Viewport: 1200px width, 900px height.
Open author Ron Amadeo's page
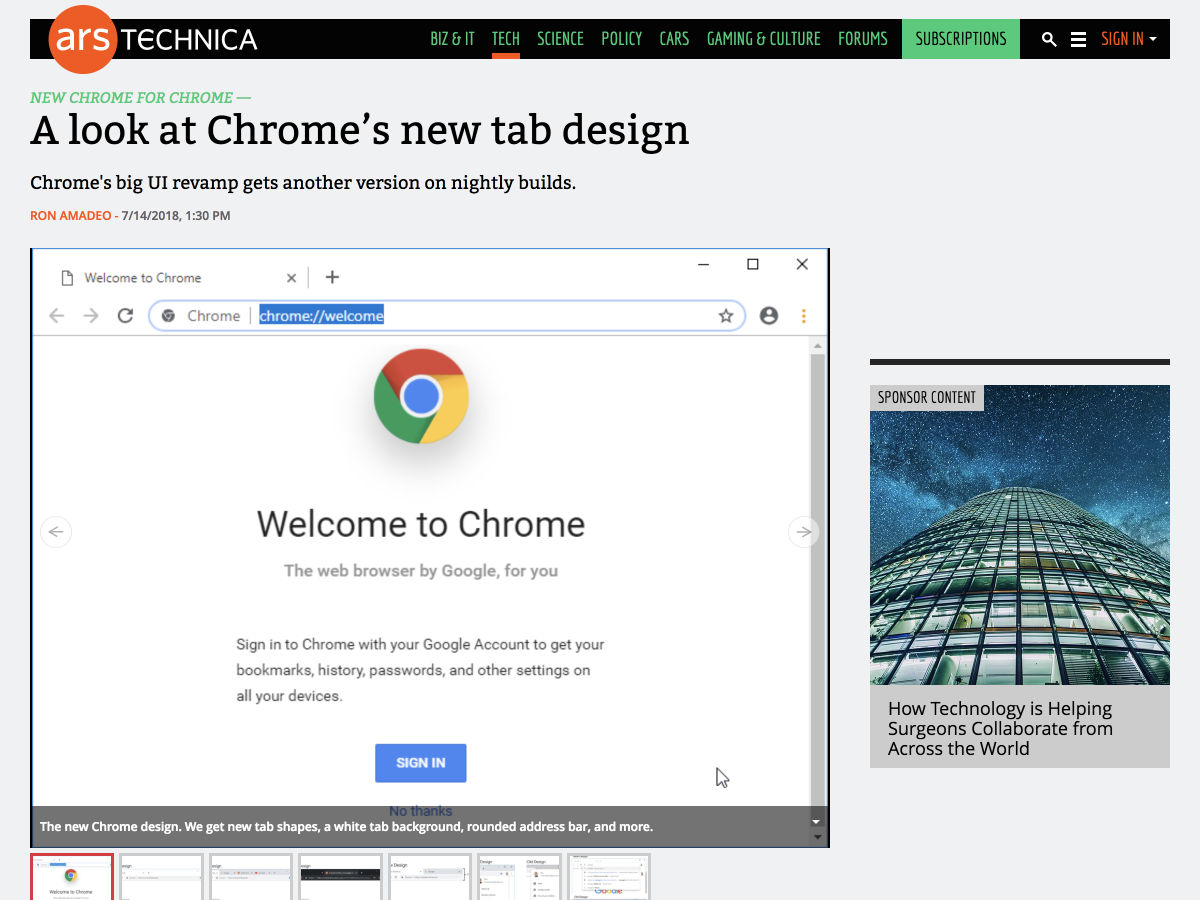coord(71,216)
